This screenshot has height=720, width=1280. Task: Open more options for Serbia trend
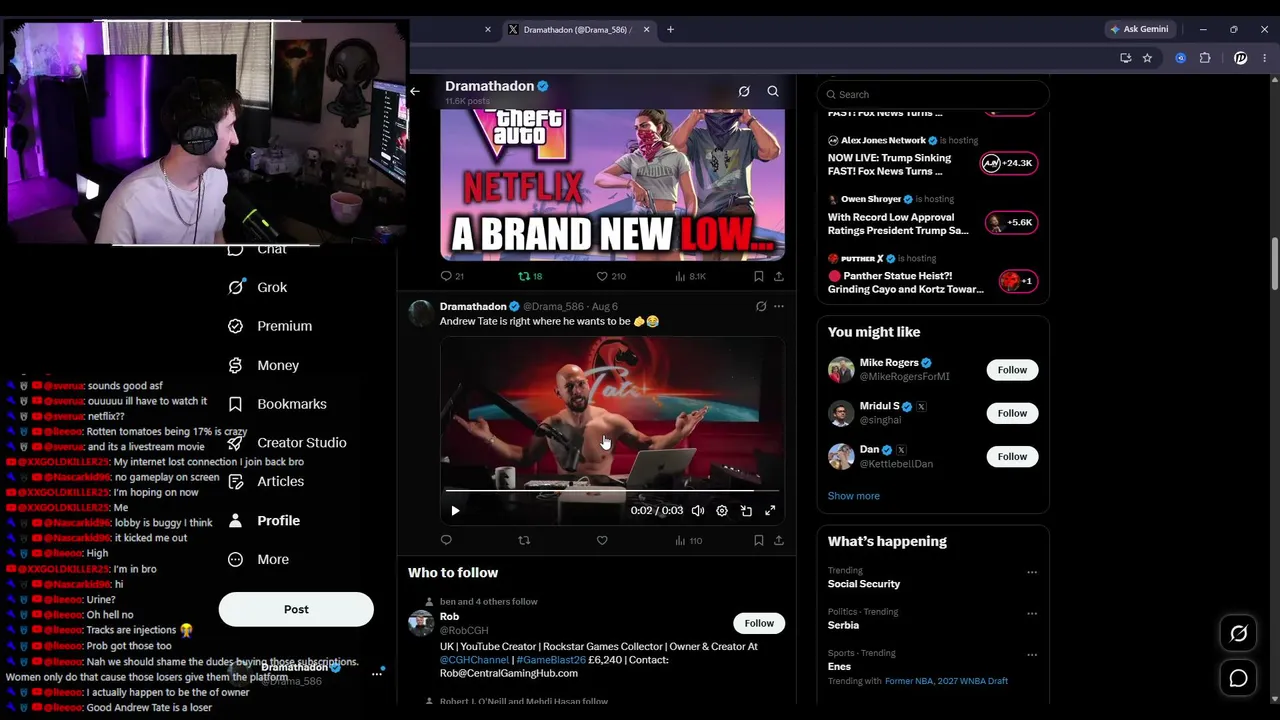click(1032, 614)
